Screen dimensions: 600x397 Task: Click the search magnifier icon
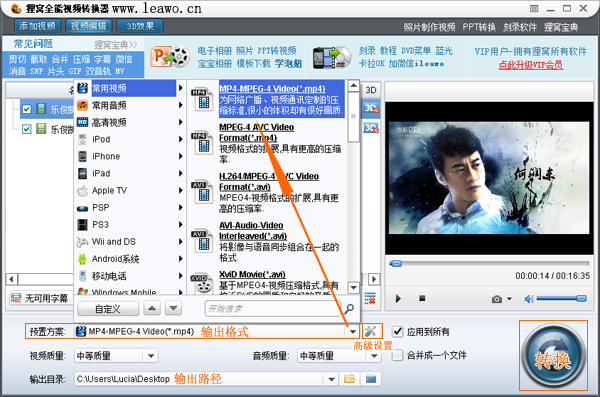pos(349,309)
